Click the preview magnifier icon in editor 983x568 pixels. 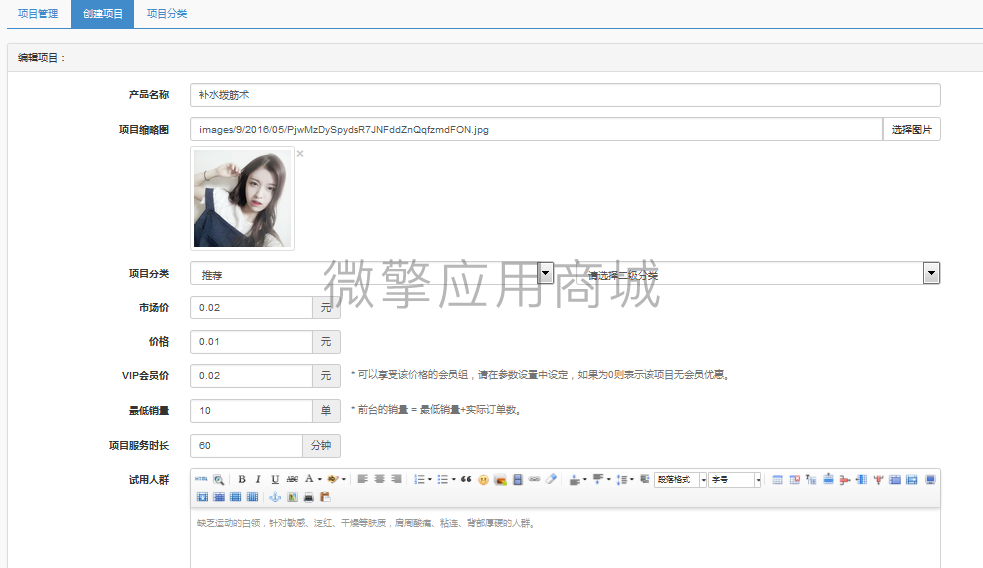coord(218,480)
